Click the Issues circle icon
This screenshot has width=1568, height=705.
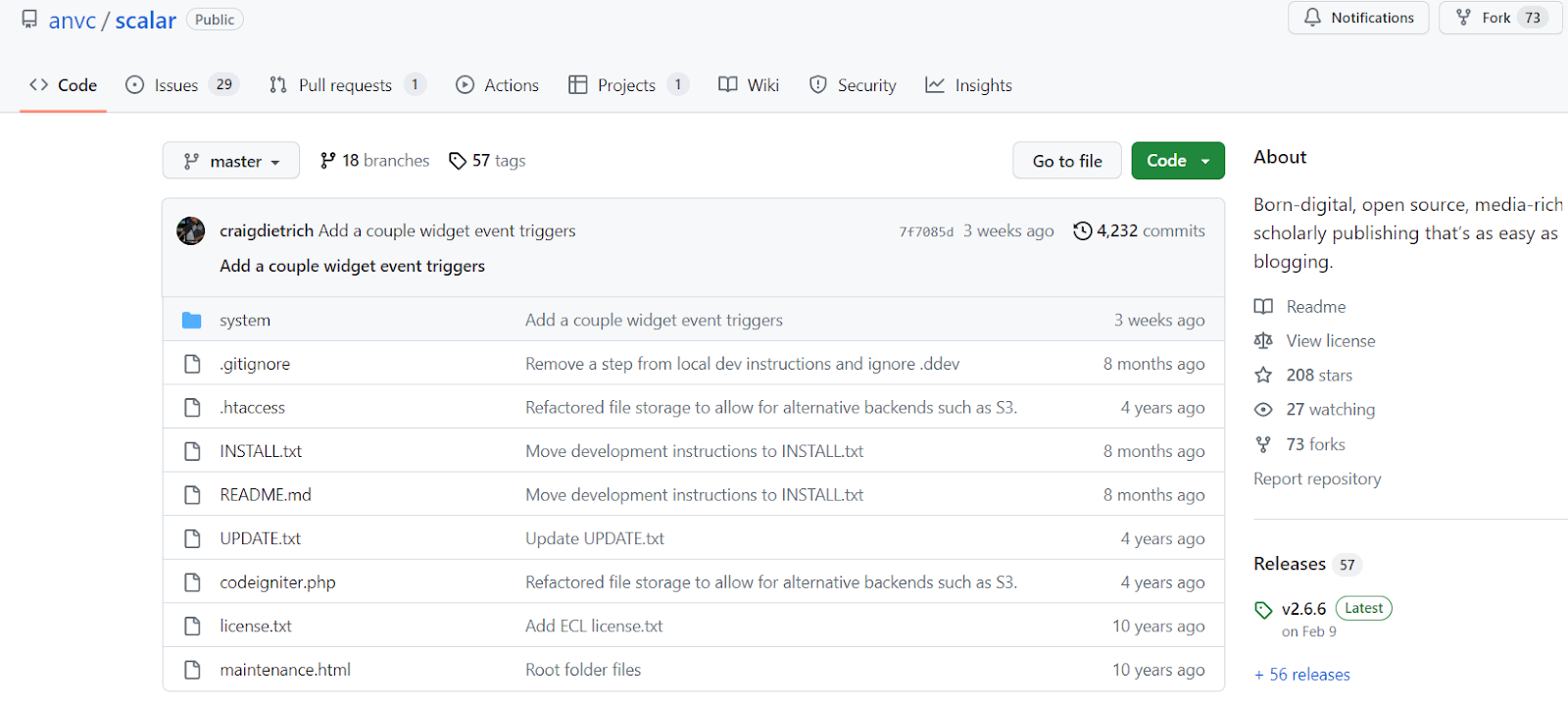135,85
